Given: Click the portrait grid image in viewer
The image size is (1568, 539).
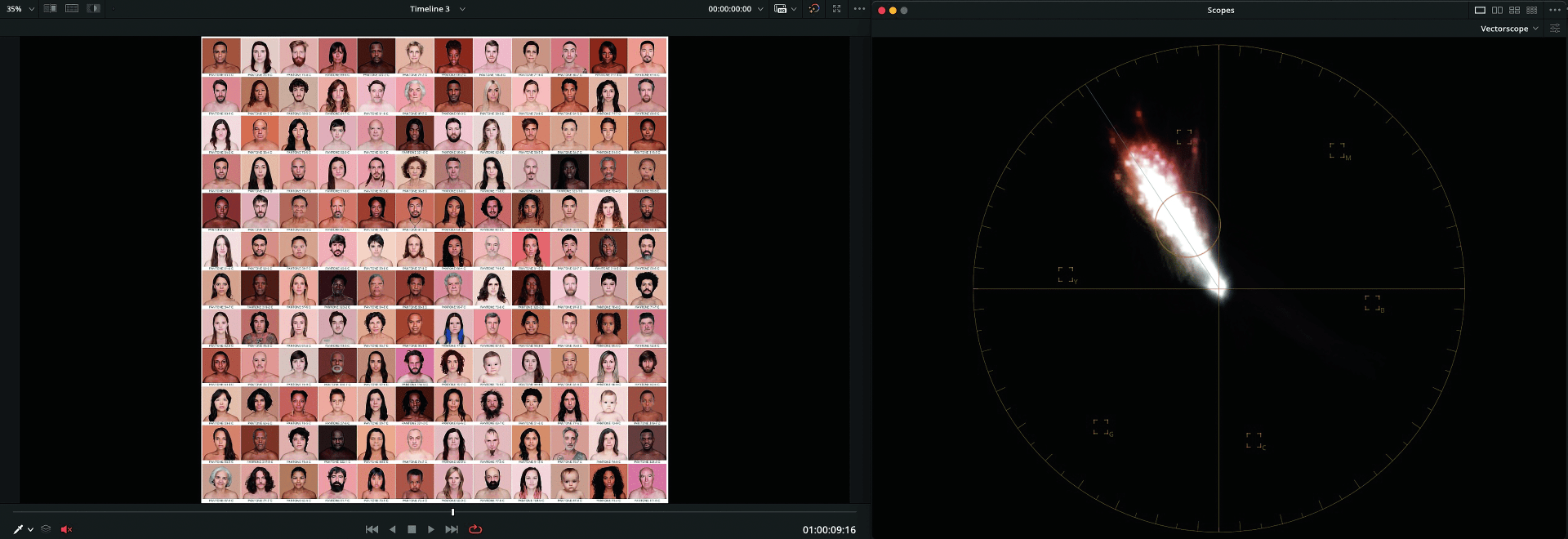Looking at the screenshot, I should (x=434, y=269).
